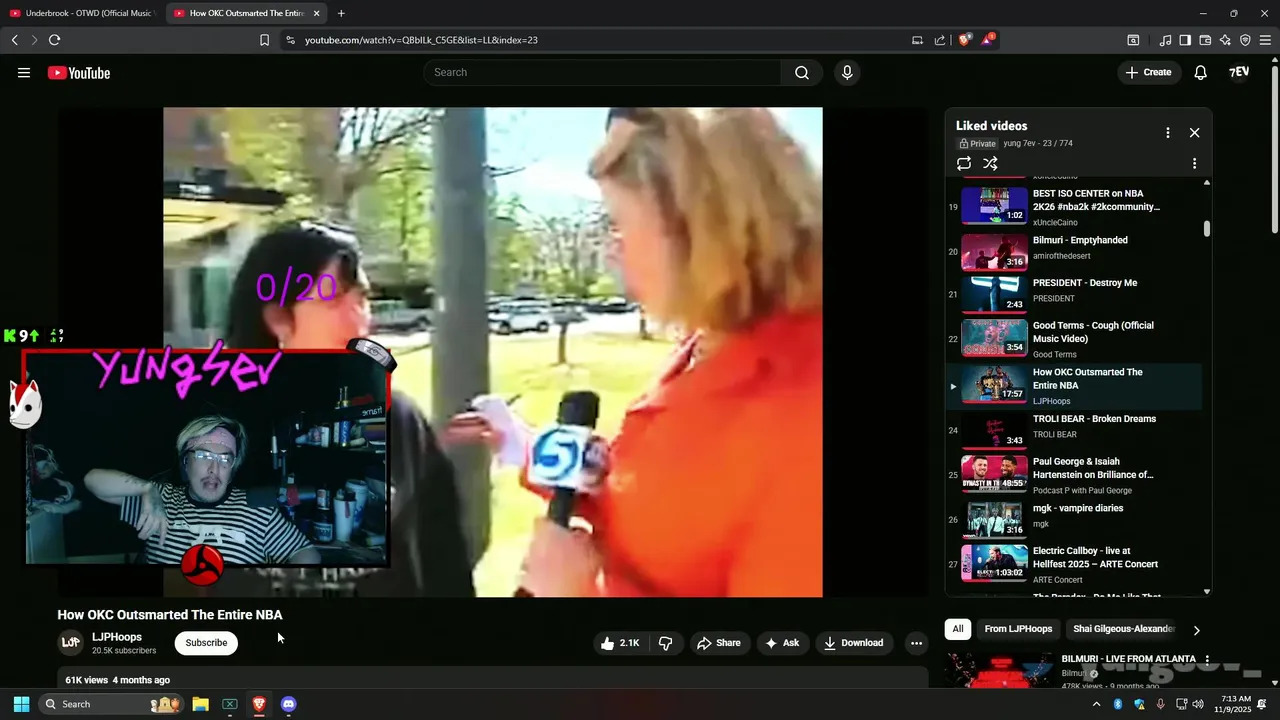The image size is (1280, 720).
Task: Toggle playlist loop
Action: pos(964,163)
